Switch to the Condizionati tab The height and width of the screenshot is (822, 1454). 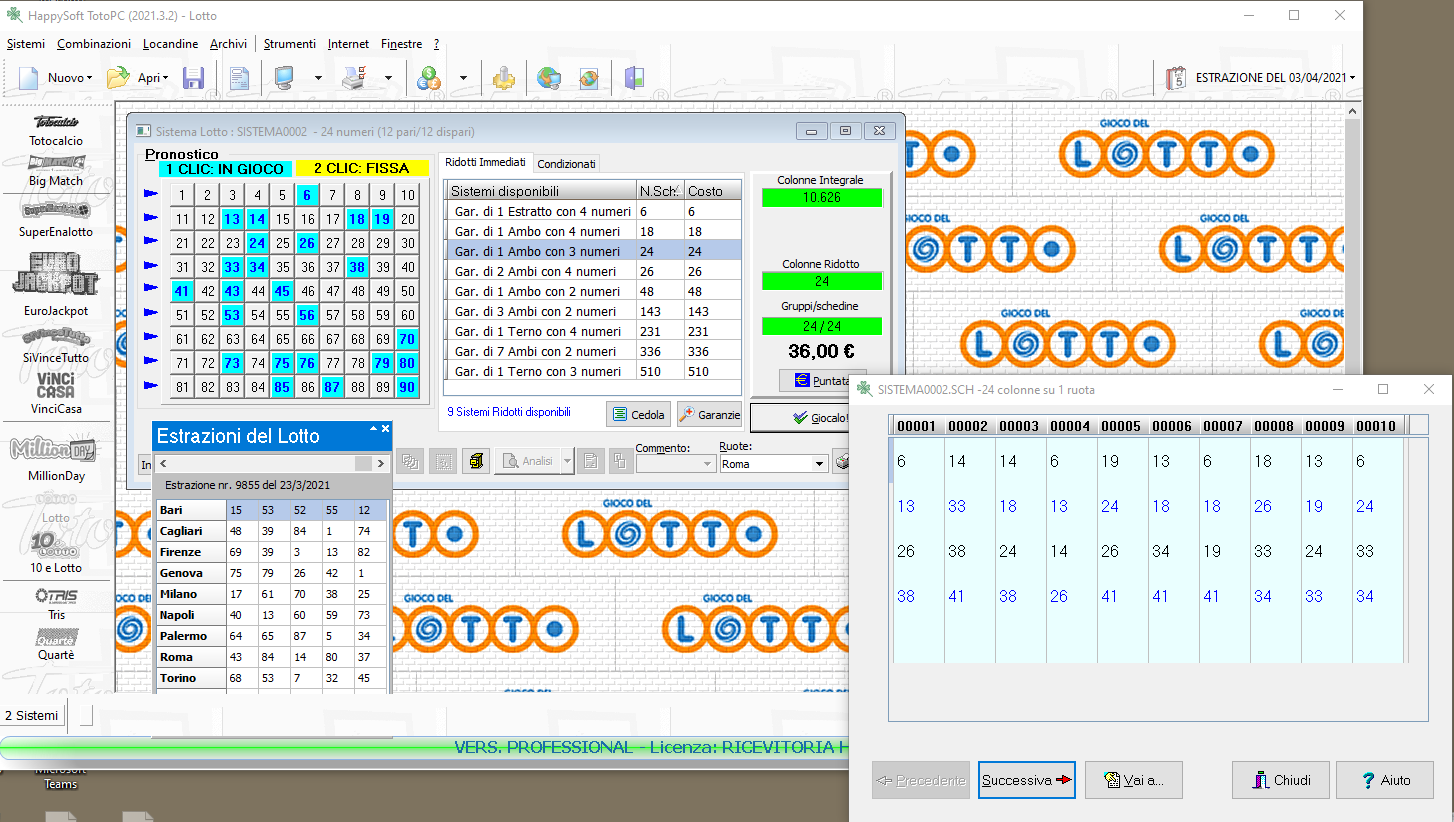(566, 163)
